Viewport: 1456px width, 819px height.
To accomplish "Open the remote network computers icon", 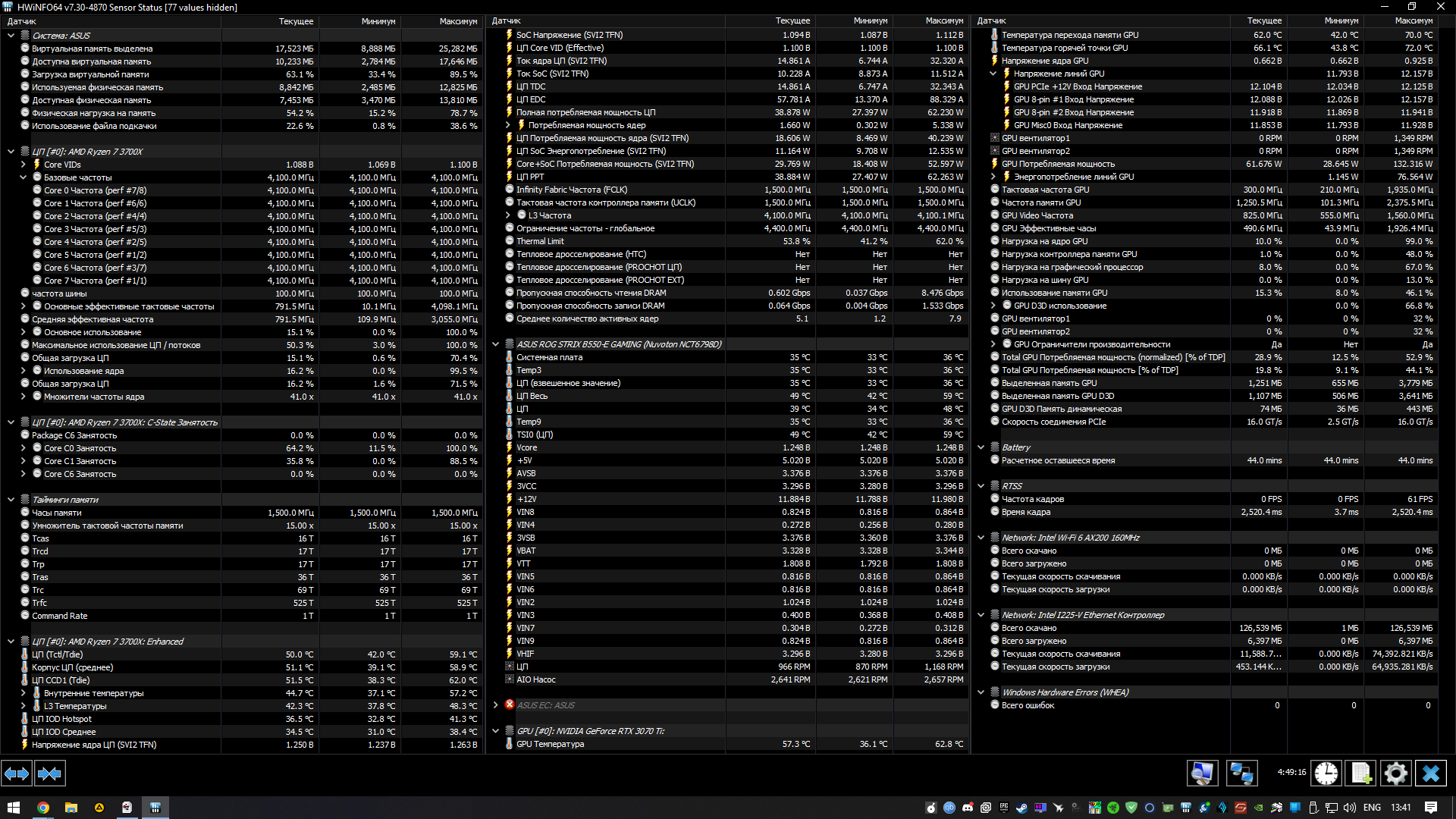I will tap(1241, 773).
